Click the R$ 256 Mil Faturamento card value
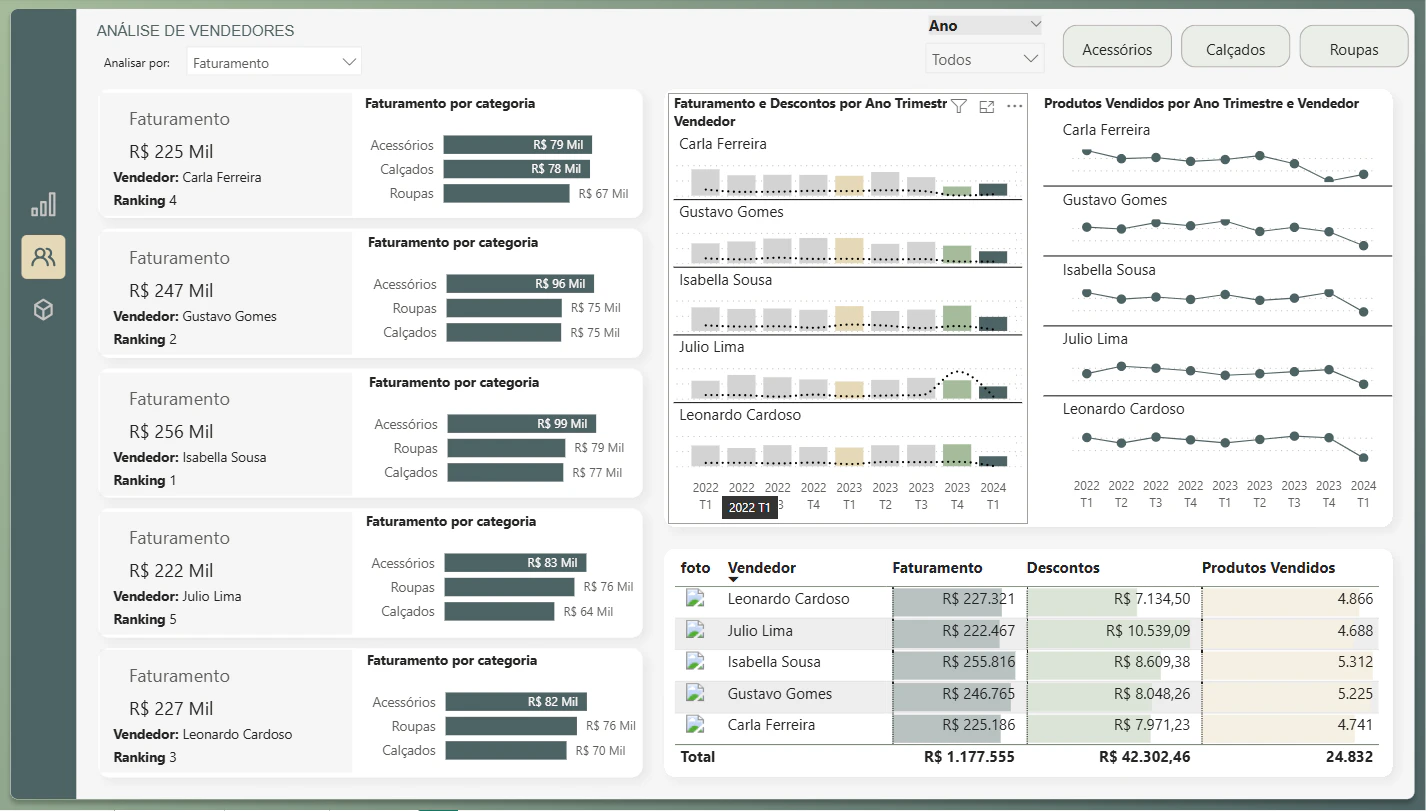 tap(171, 432)
